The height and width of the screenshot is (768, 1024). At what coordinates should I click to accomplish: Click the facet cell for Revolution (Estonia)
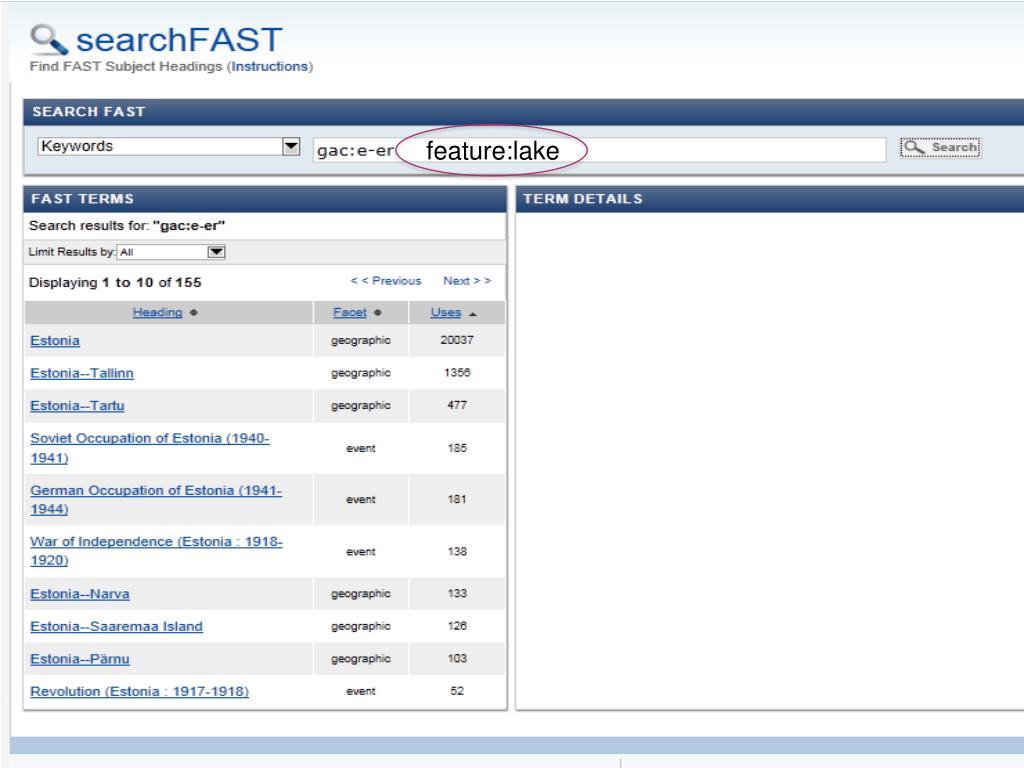point(360,691)
